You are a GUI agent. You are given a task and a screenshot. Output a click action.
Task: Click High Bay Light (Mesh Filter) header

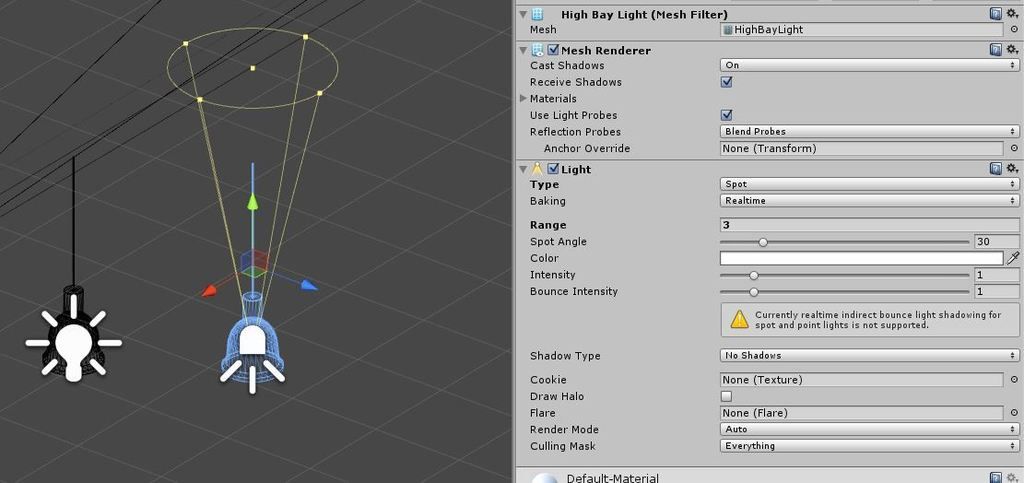coord(644,14)
